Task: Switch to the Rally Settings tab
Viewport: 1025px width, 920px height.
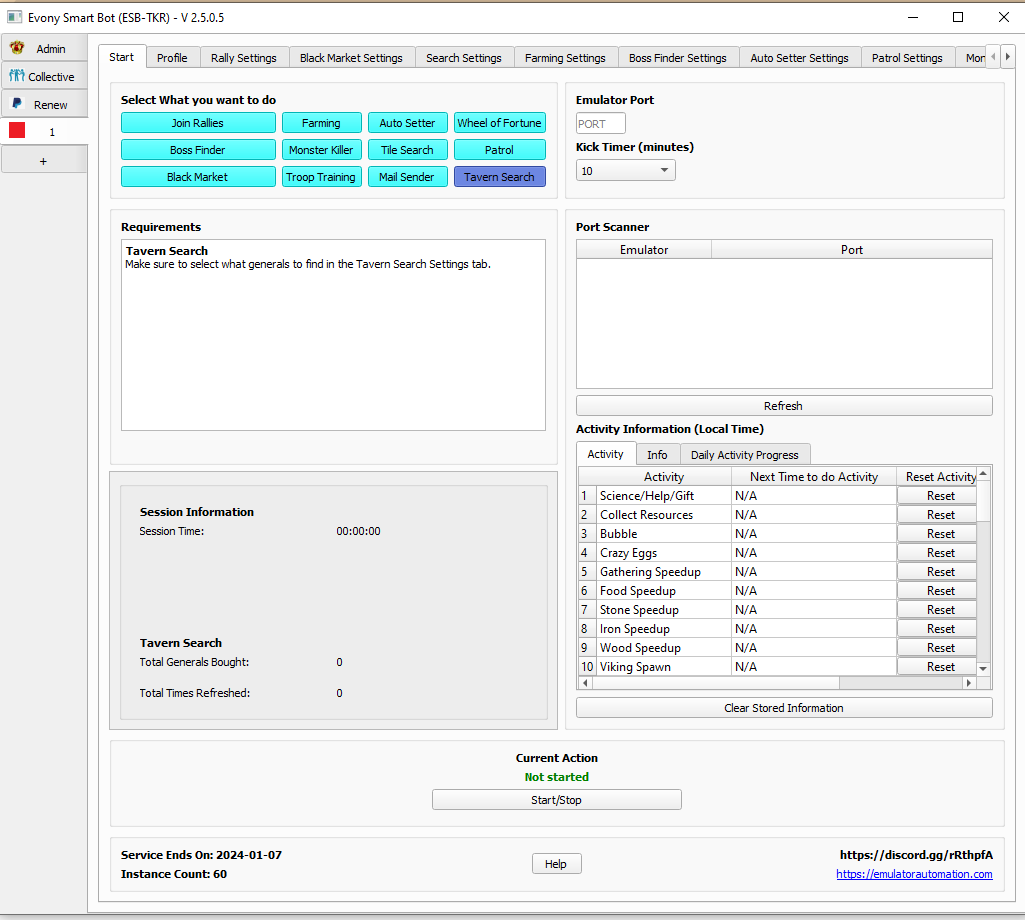Action: click(x=244, y=58)
